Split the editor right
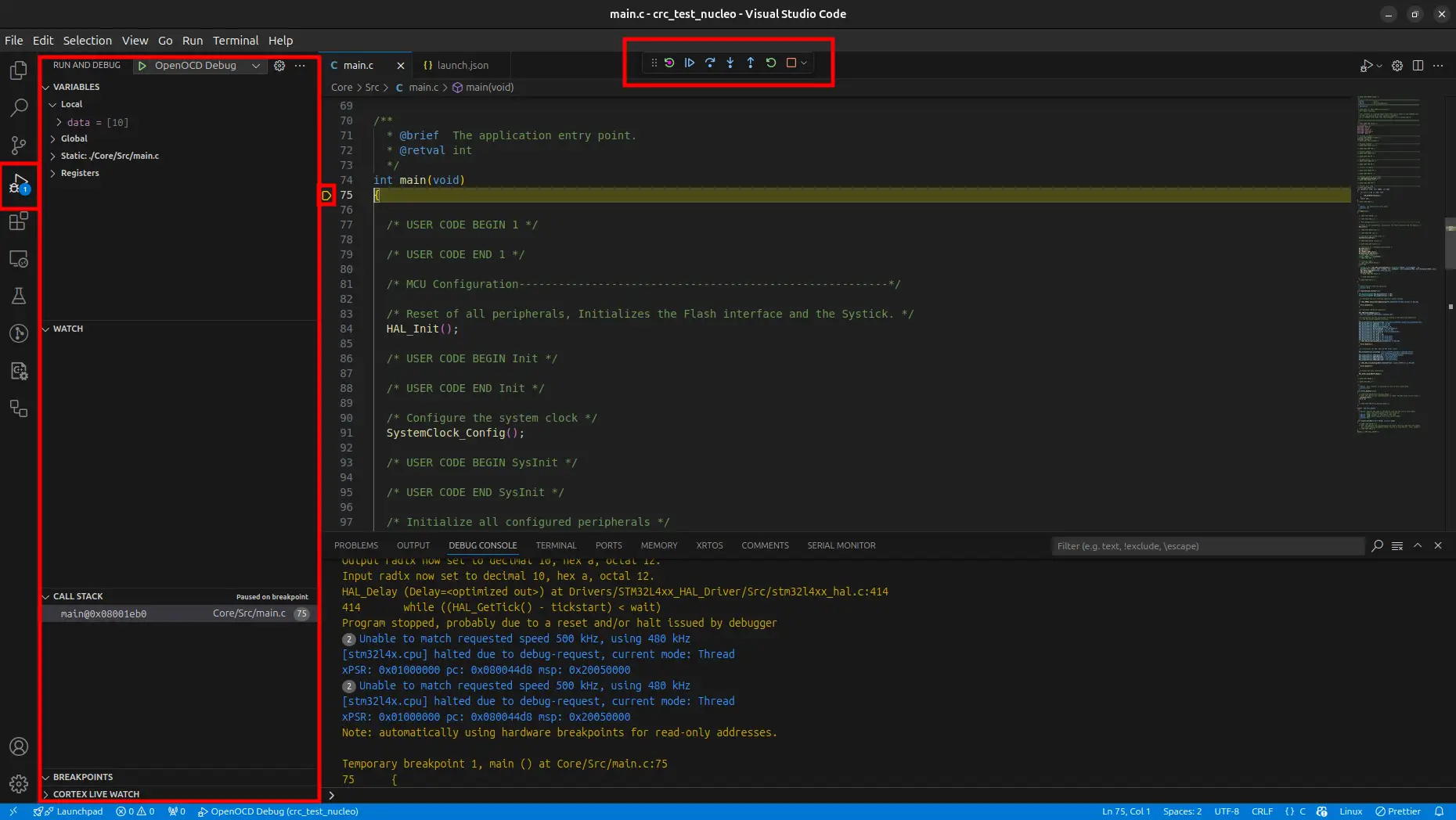 (x=1418, y=66)
